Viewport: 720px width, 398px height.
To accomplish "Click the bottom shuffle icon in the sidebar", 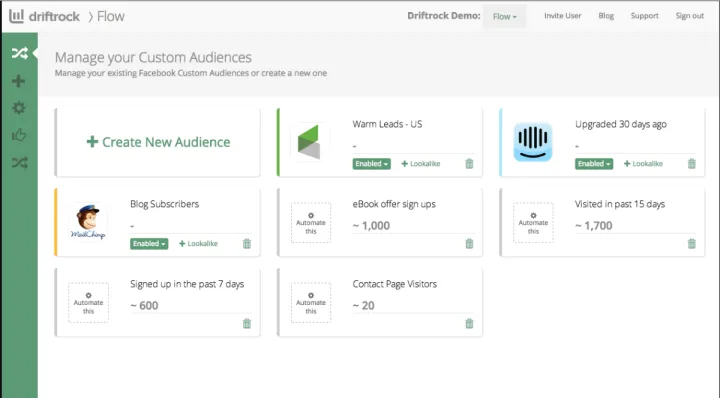I will tap(20, 163).
